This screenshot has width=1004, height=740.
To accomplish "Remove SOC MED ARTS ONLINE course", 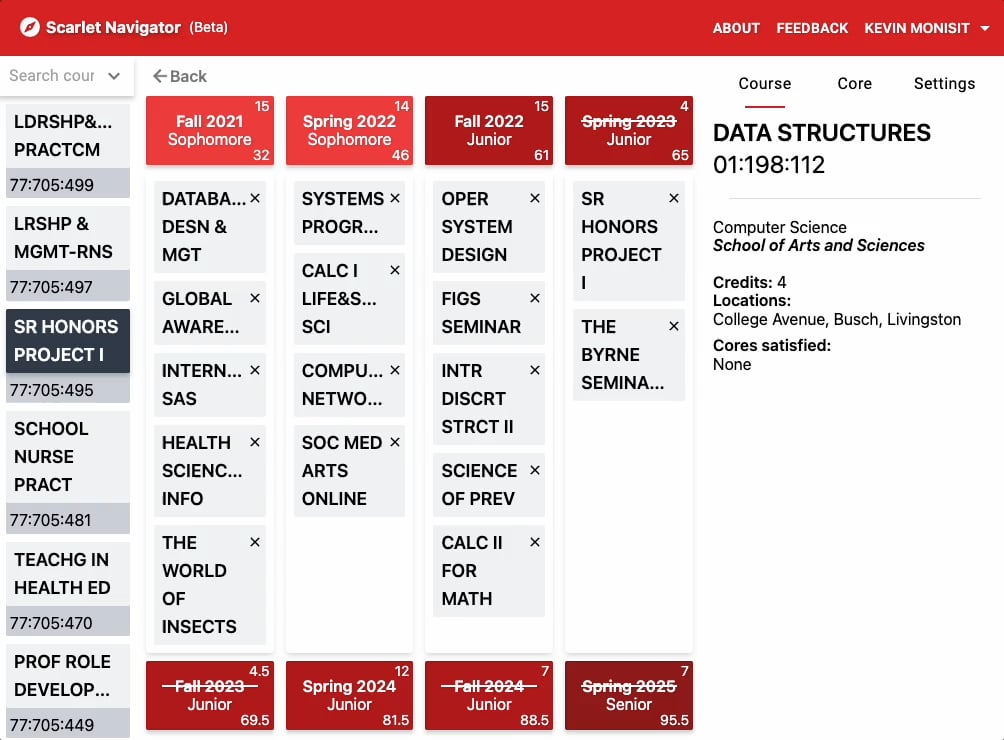I will point(395,442).
